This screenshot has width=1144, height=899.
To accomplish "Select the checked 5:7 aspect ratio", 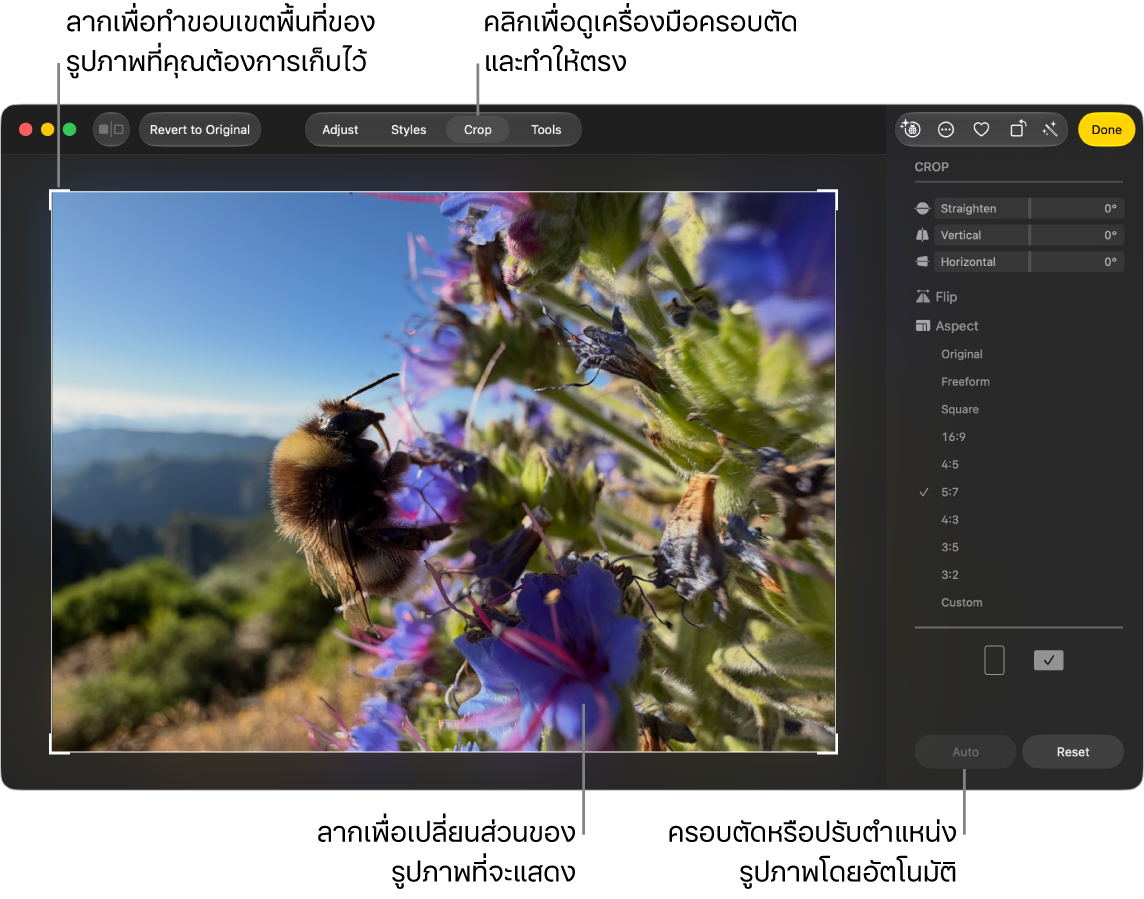I will [x=950, y=493].
